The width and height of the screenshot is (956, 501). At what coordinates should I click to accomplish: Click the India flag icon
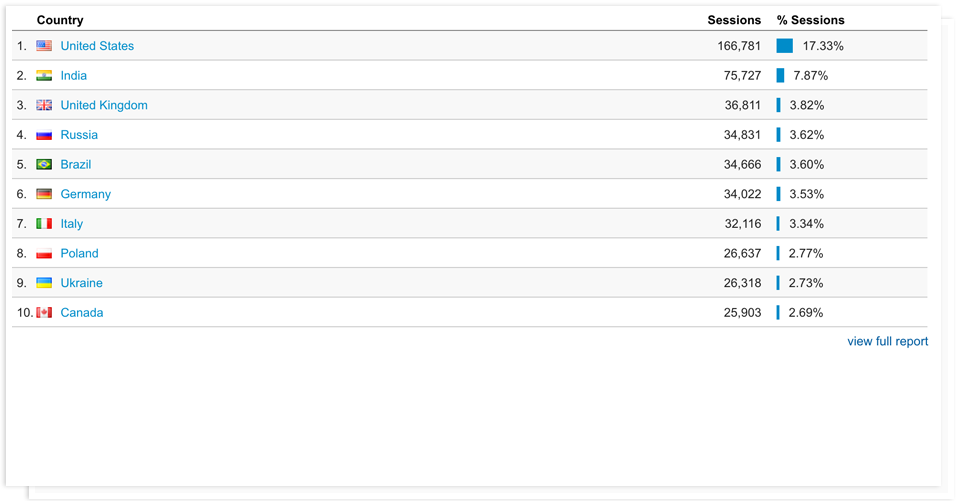[44, 76]
